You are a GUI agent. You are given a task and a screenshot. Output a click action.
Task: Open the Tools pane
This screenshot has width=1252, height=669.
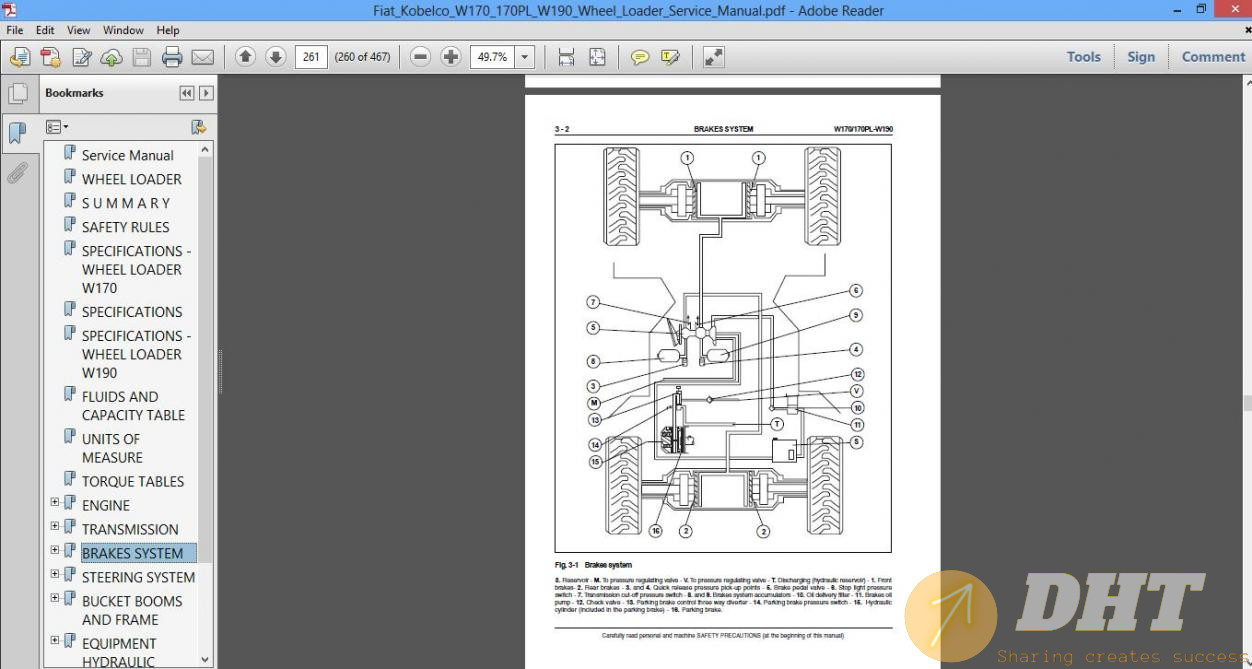pos(1083,57)
